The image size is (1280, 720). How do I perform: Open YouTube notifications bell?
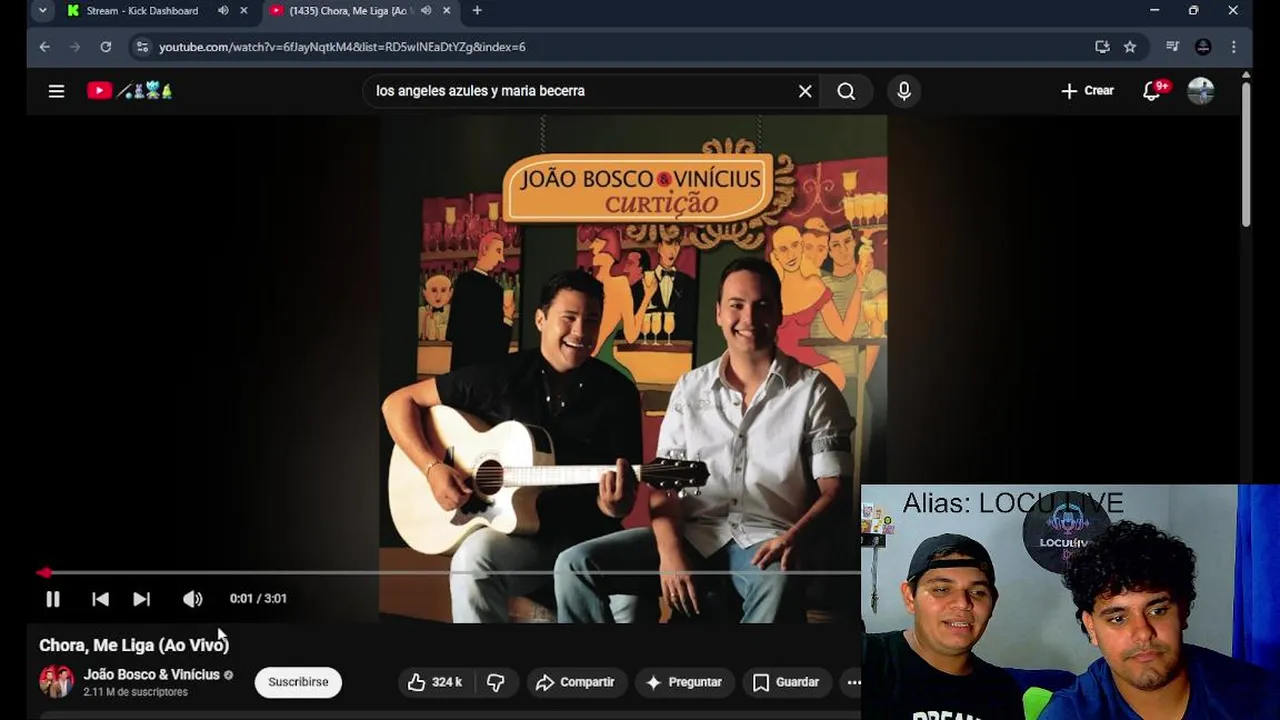point(1152,91)
